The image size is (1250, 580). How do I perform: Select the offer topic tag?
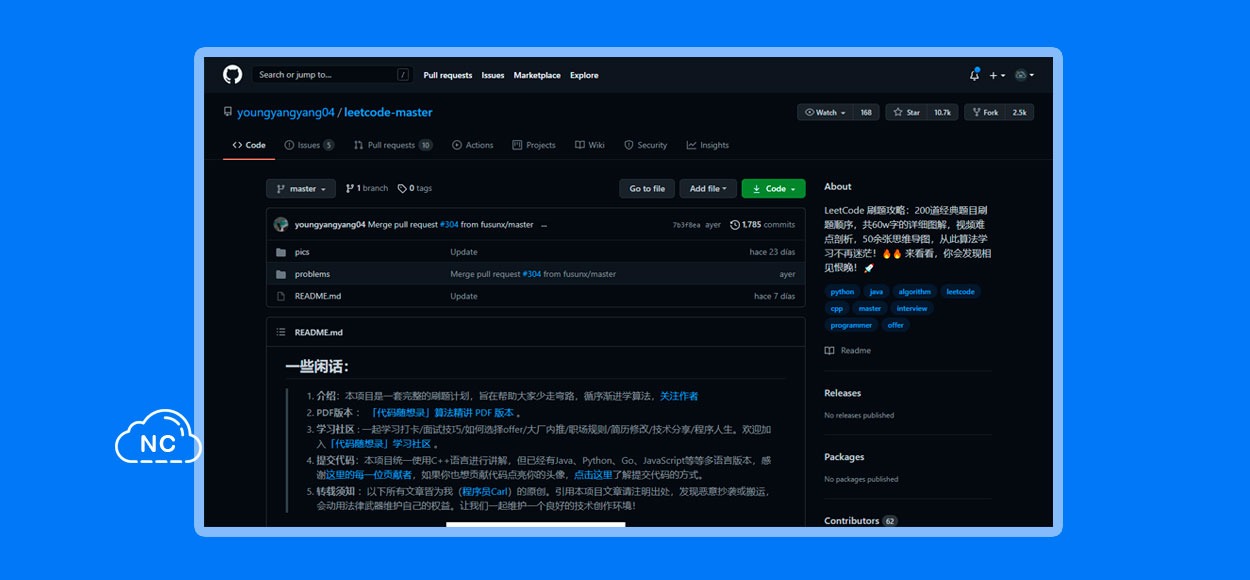(895, 325)
